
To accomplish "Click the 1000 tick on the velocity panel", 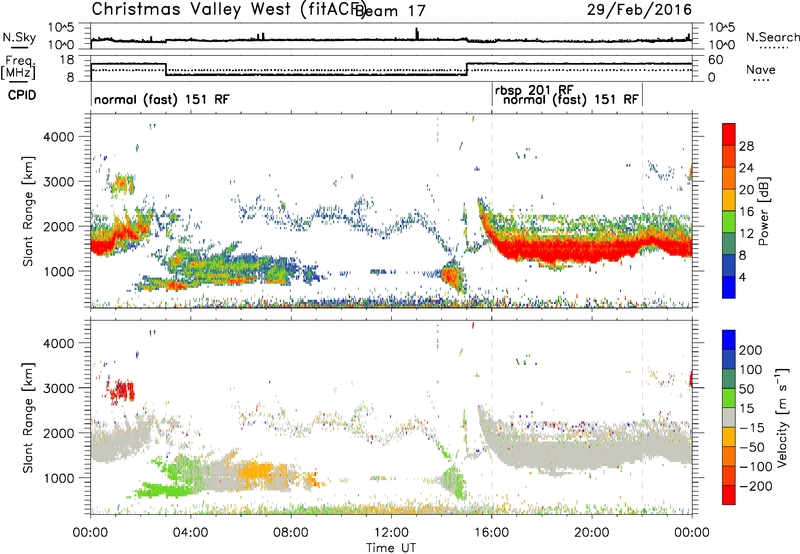I will pos(58,478).
